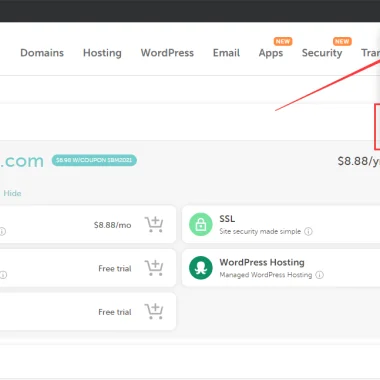Open the Security menu
This screenshot has height=380, width=380.
click(x=322, y=53)
